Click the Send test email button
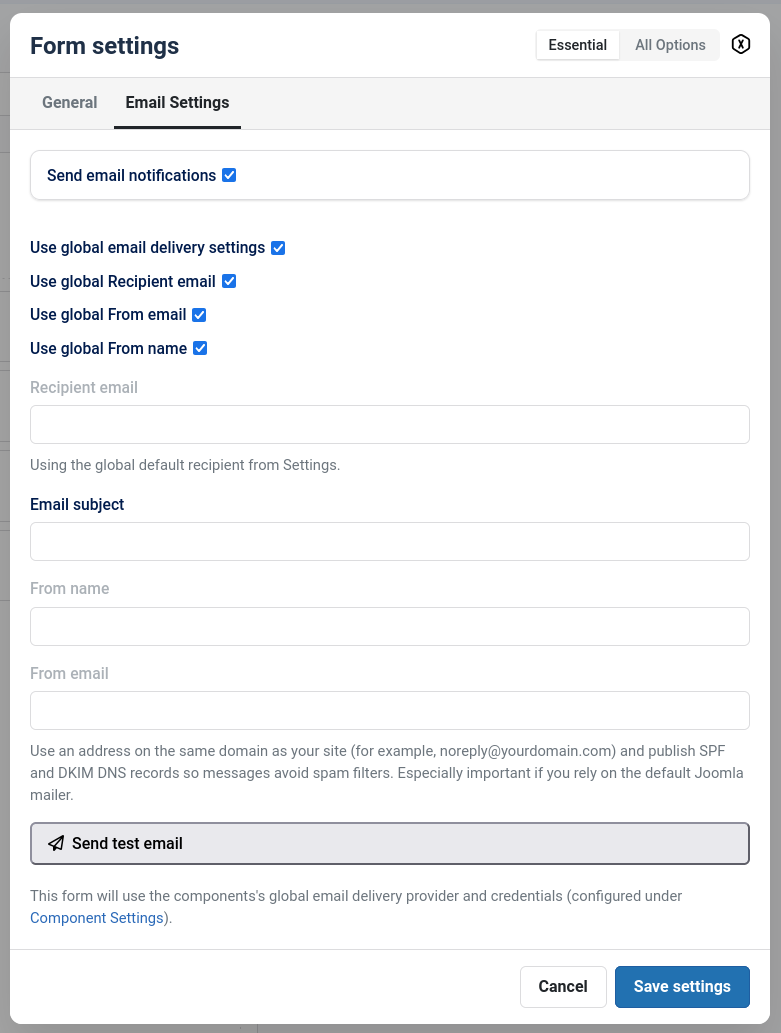 pos(390,843)
